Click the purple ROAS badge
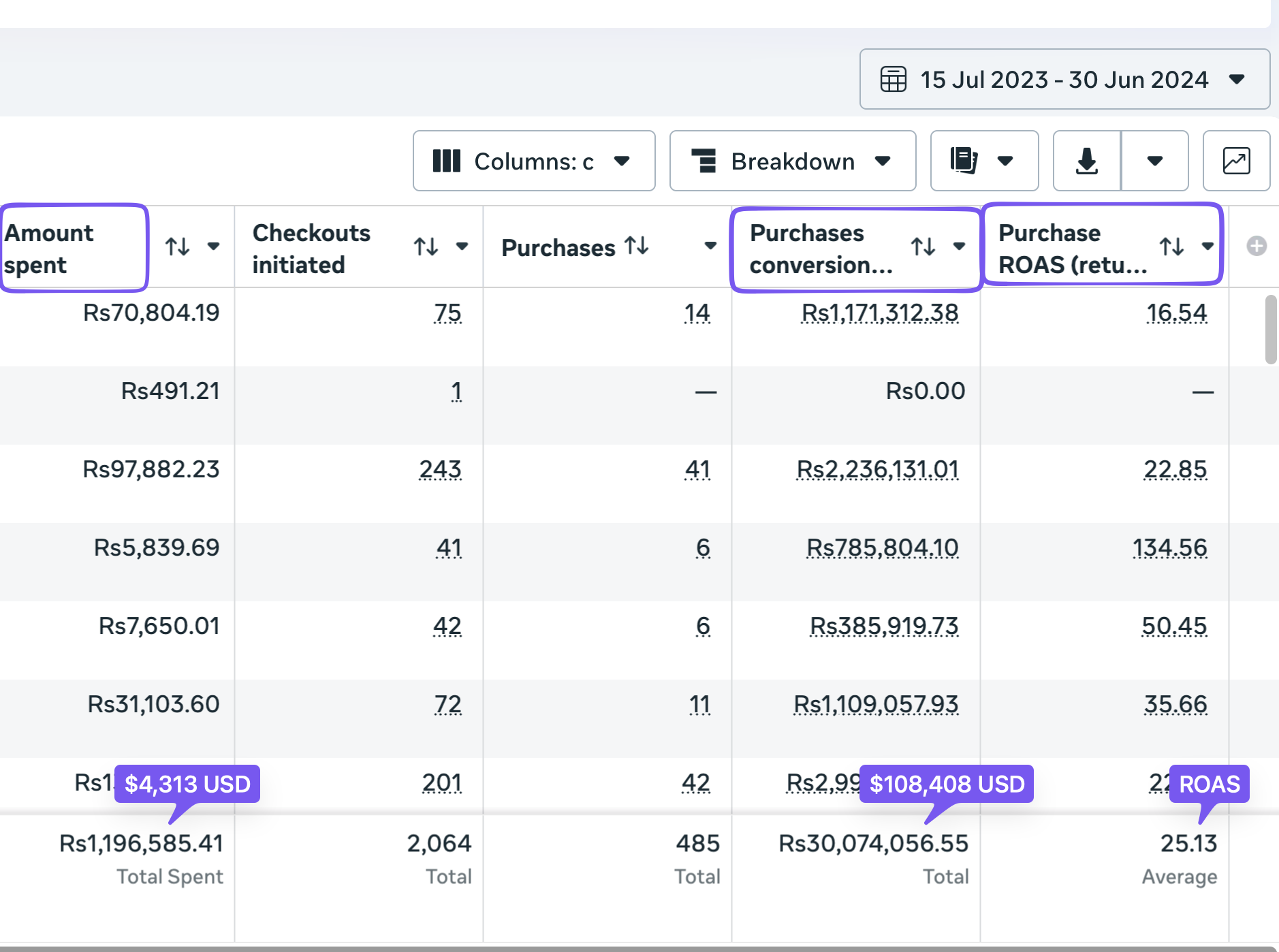Screen dimensions: 1279x952 1210,784
